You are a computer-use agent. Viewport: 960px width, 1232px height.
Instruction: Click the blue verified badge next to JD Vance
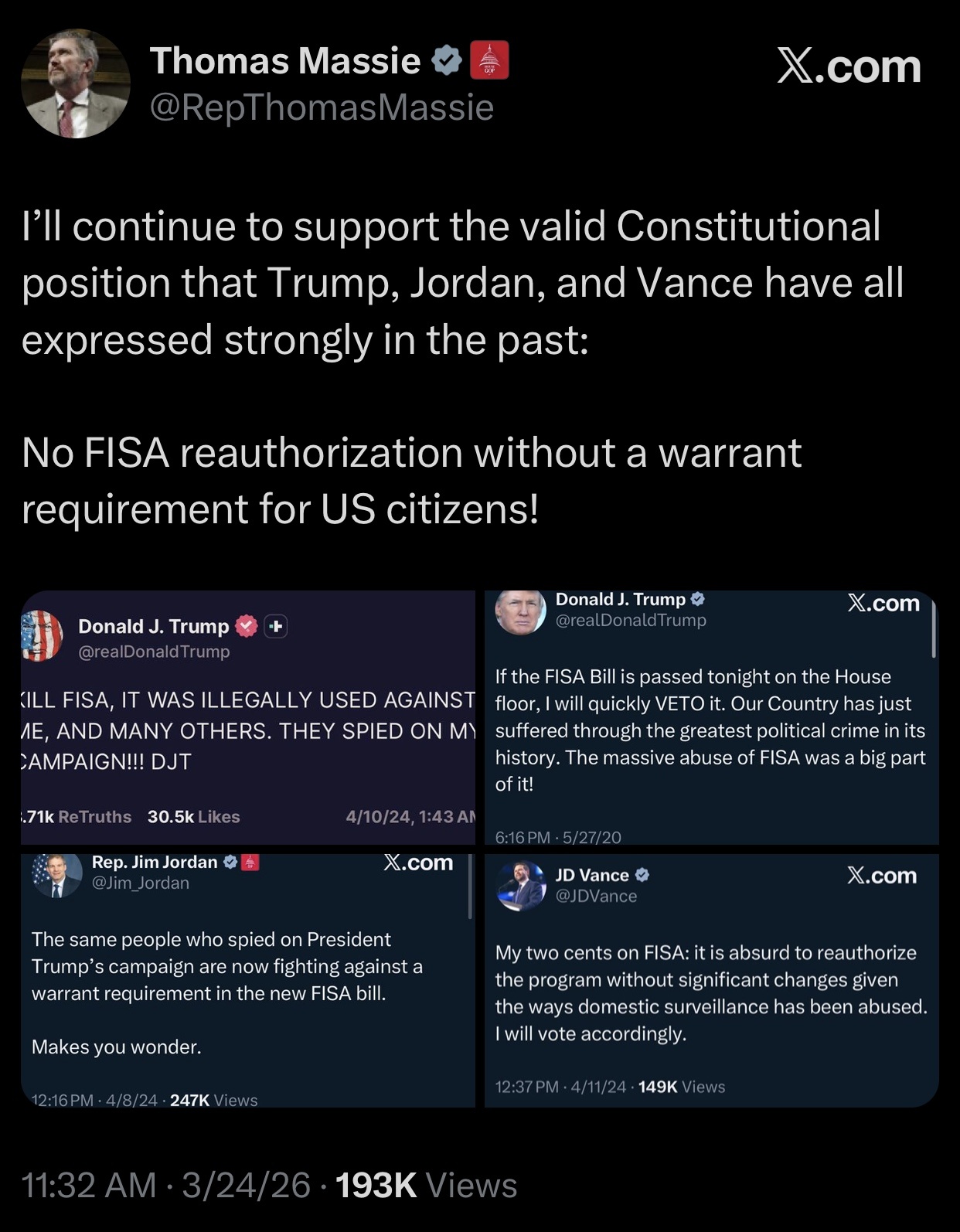(642, 875)
